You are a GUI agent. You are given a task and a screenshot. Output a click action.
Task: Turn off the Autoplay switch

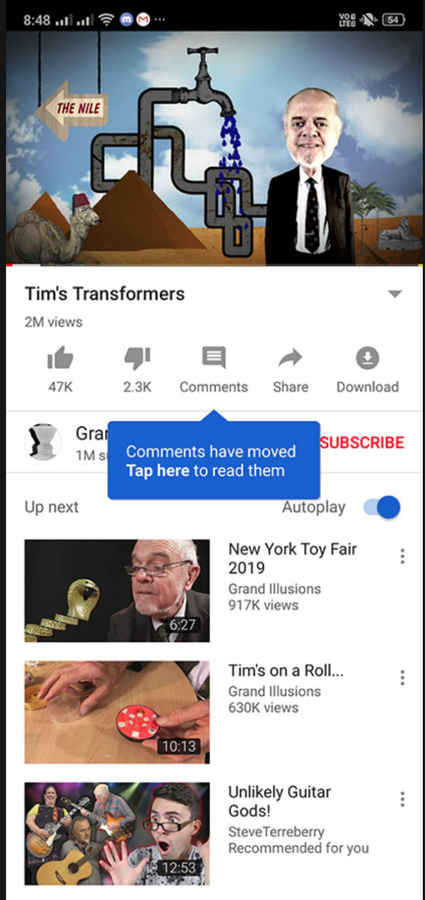[x=382, y=507]
